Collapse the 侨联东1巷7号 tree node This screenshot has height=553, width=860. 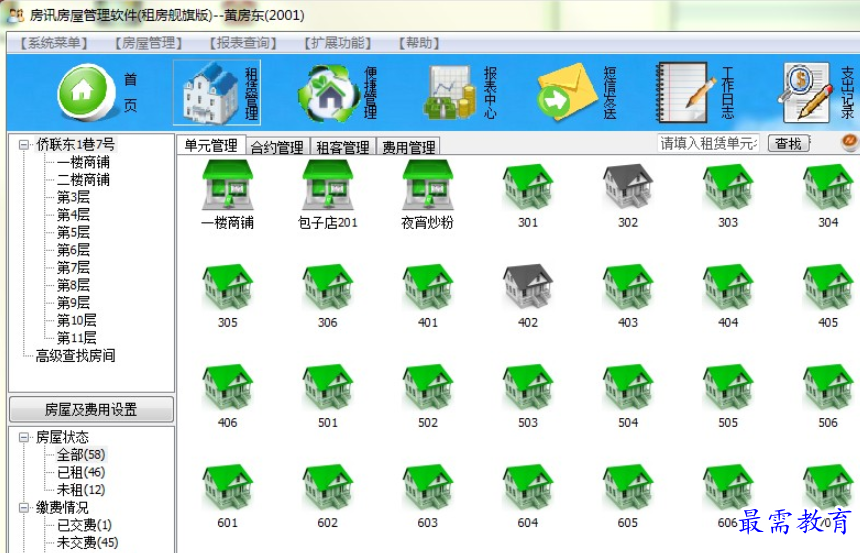[24, 145]
